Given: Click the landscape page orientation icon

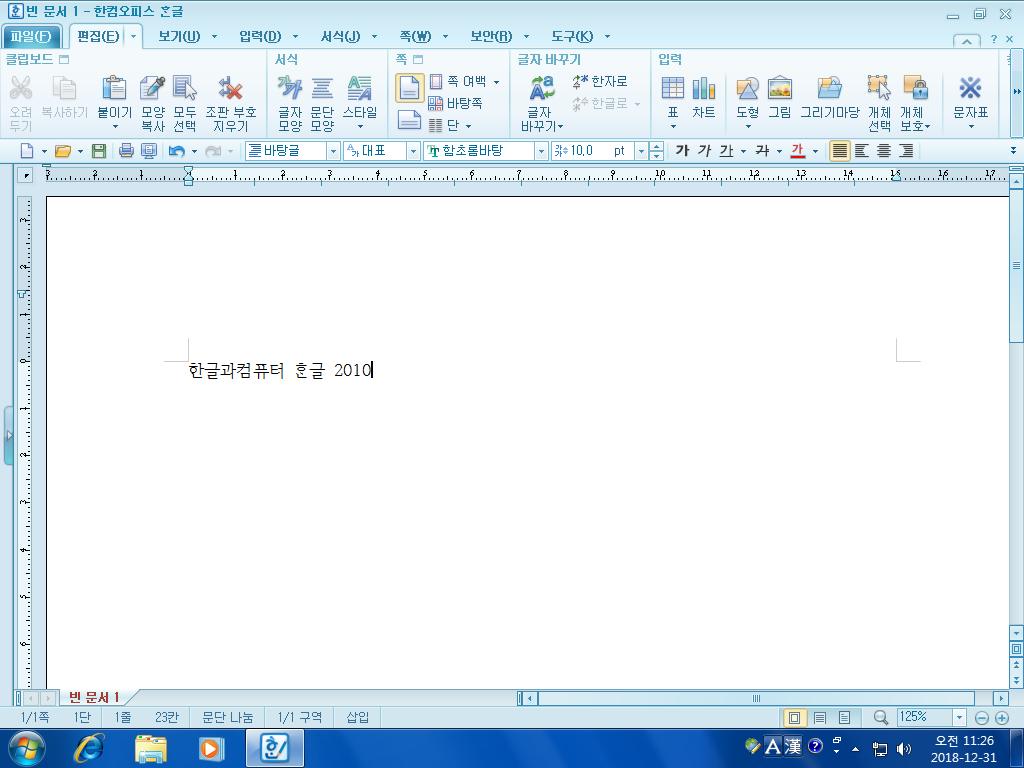Looking at the screenshot, I should [x=409, y=120].
